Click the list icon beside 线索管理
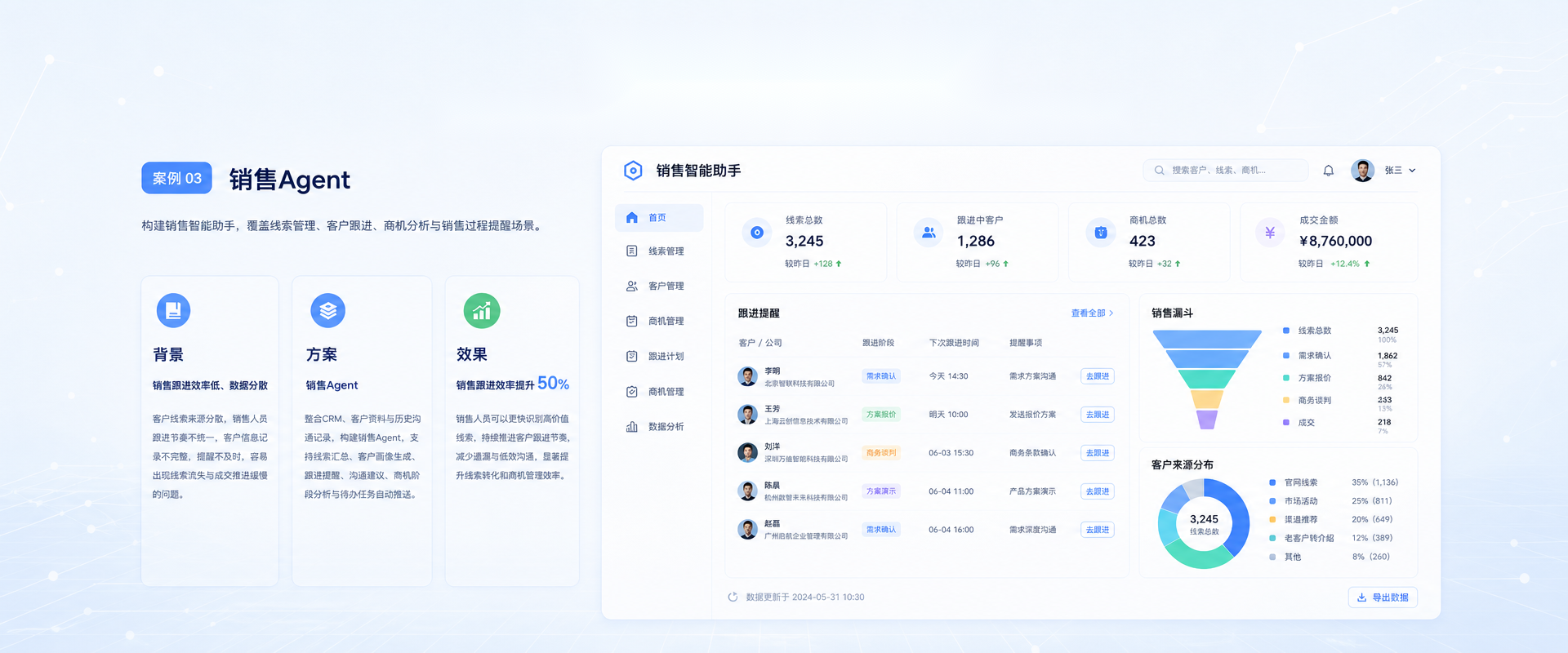1568x653 pixels. [x=632, y=251]
